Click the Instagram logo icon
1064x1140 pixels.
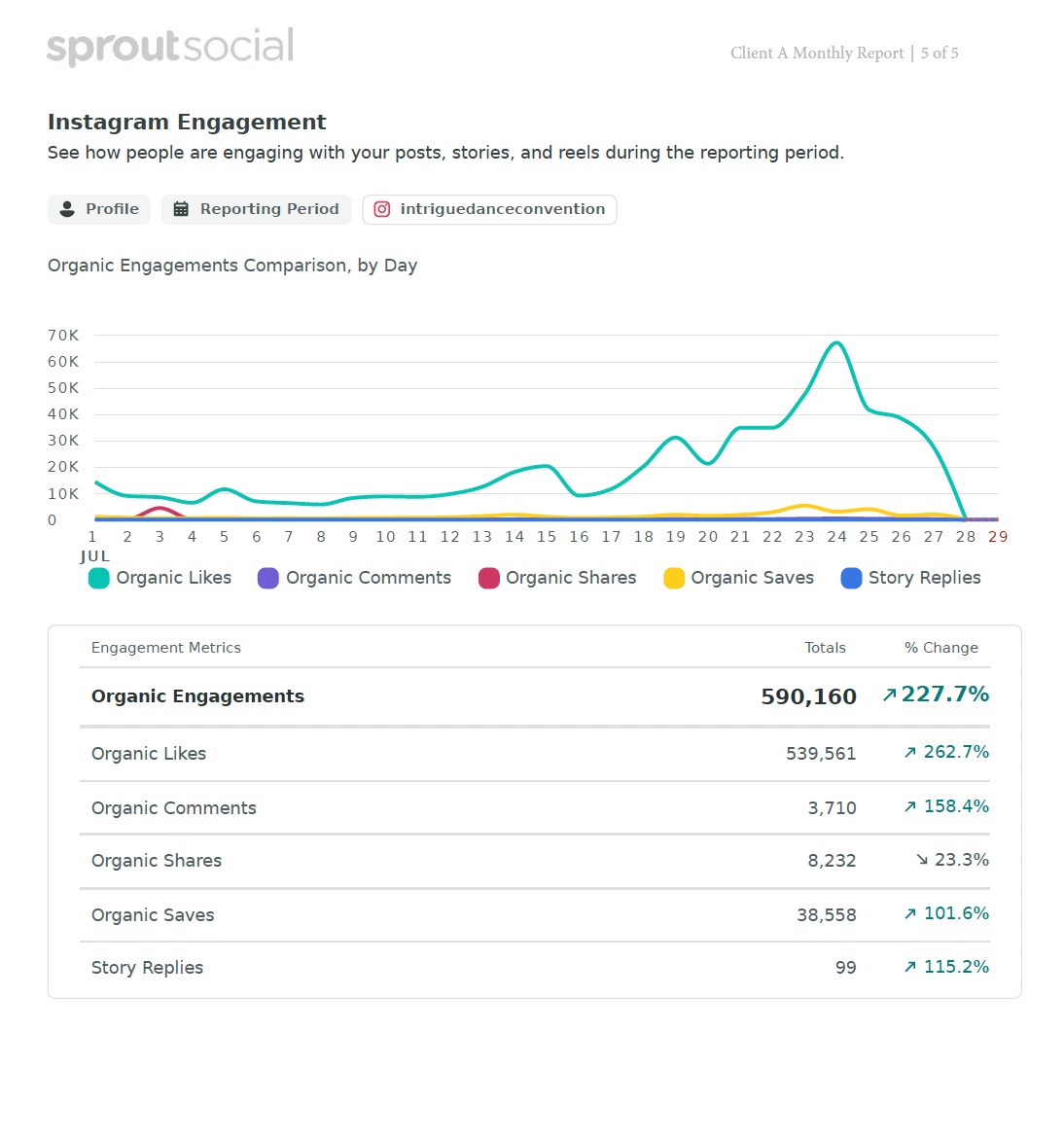[x=381, y=209]
